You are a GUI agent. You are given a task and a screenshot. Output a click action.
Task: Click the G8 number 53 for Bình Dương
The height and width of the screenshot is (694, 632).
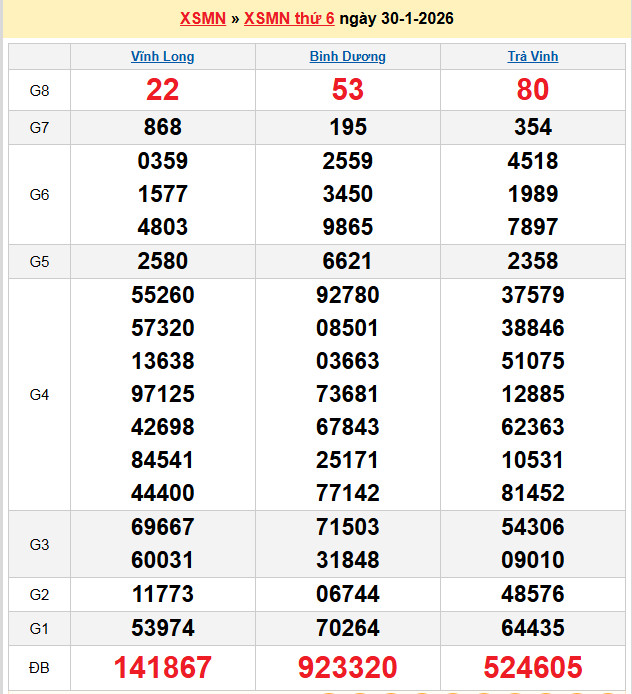[x=347, y=90]
